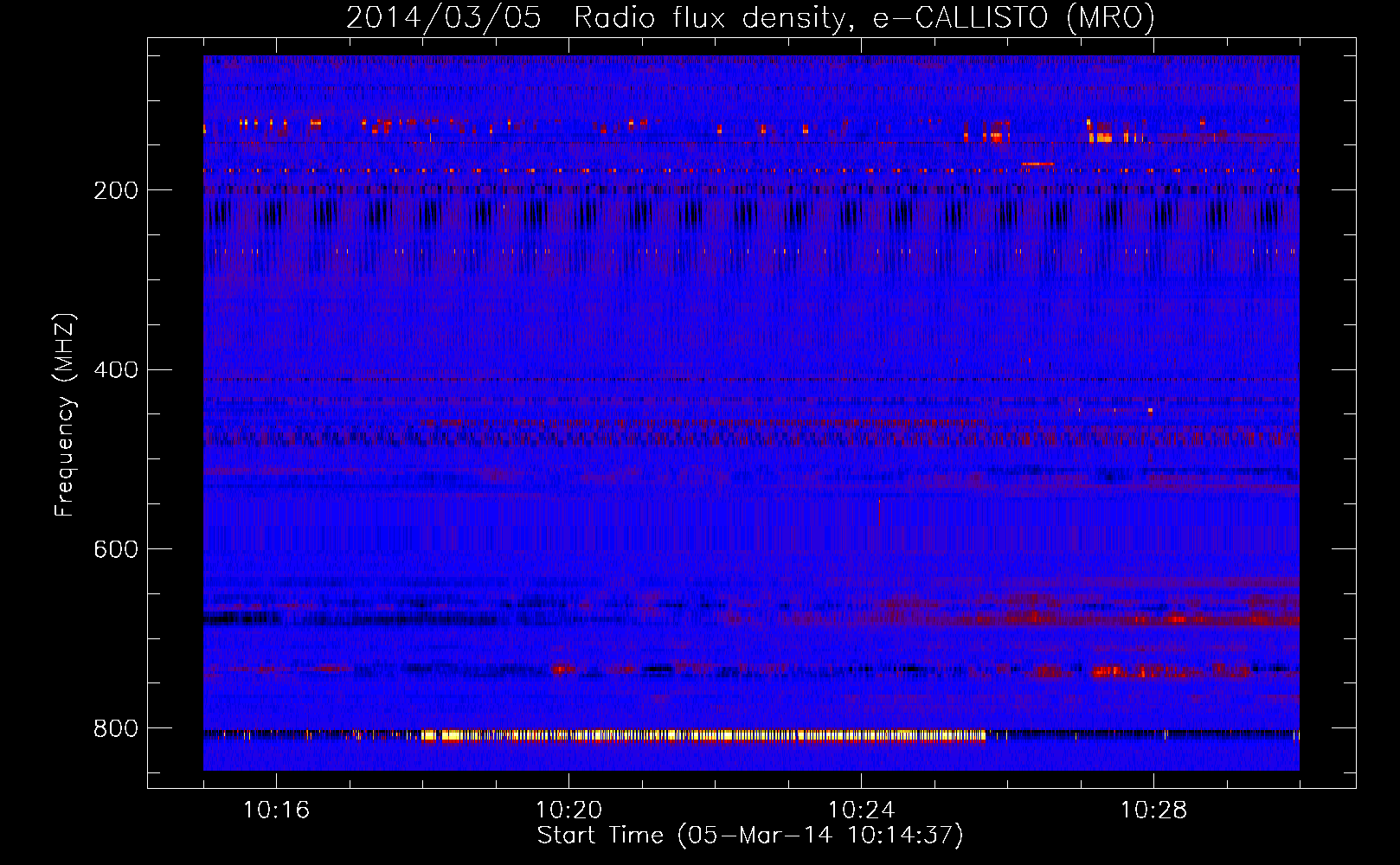This screenshot has width=1400, height=865.
Task: Click the 10:16 time tick label
Action: pyautogui.click(x=276, y=811)
